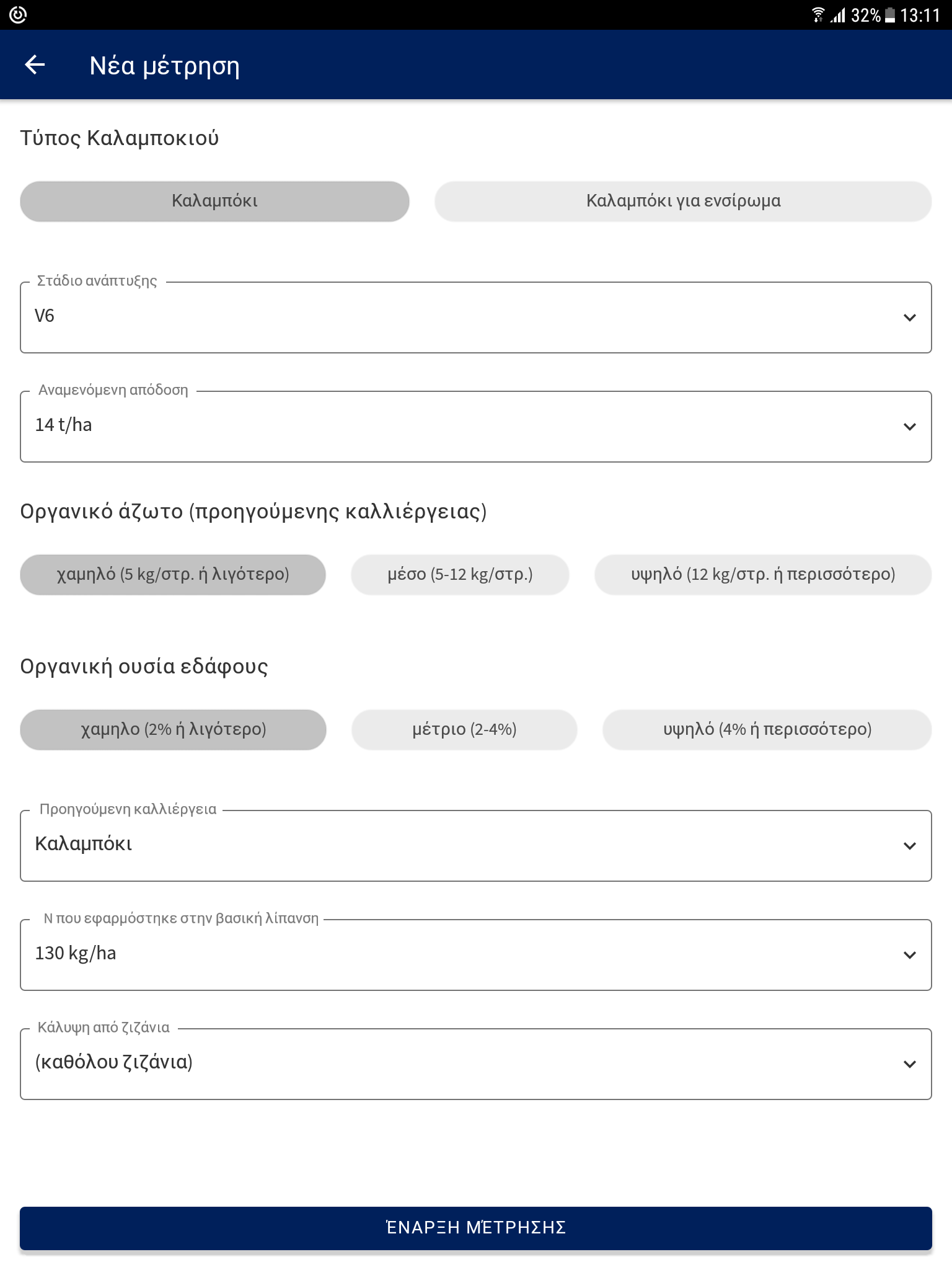Screen dimensions: 952x1270
Task: Tap the battery icon in status bar
Action: 890,15
